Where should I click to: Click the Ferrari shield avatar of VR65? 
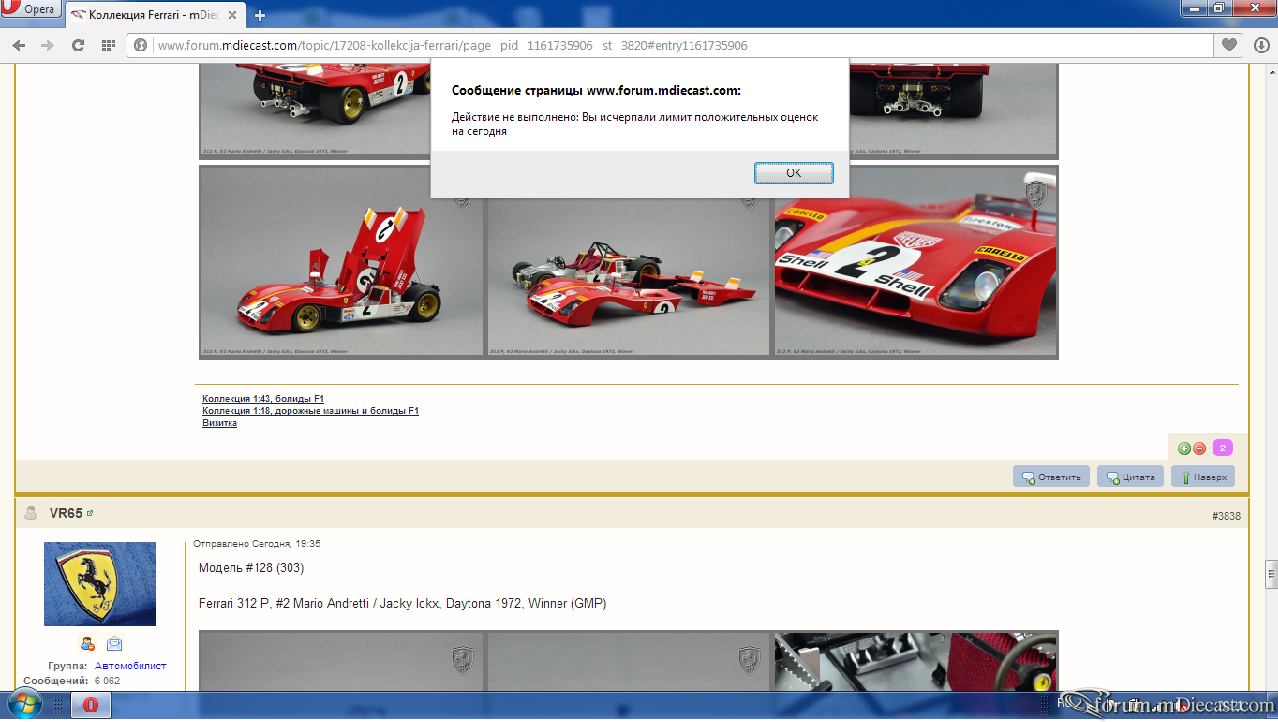[100, 584]
